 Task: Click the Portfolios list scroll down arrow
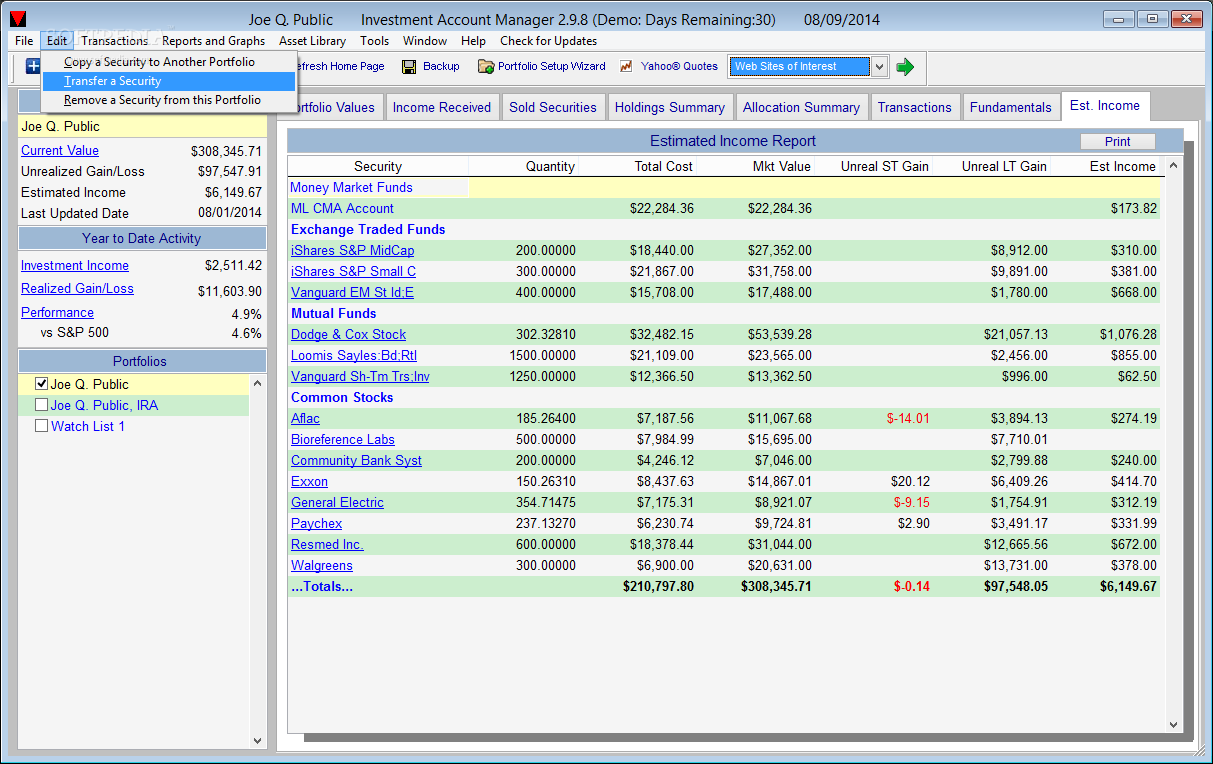(258, 741)
